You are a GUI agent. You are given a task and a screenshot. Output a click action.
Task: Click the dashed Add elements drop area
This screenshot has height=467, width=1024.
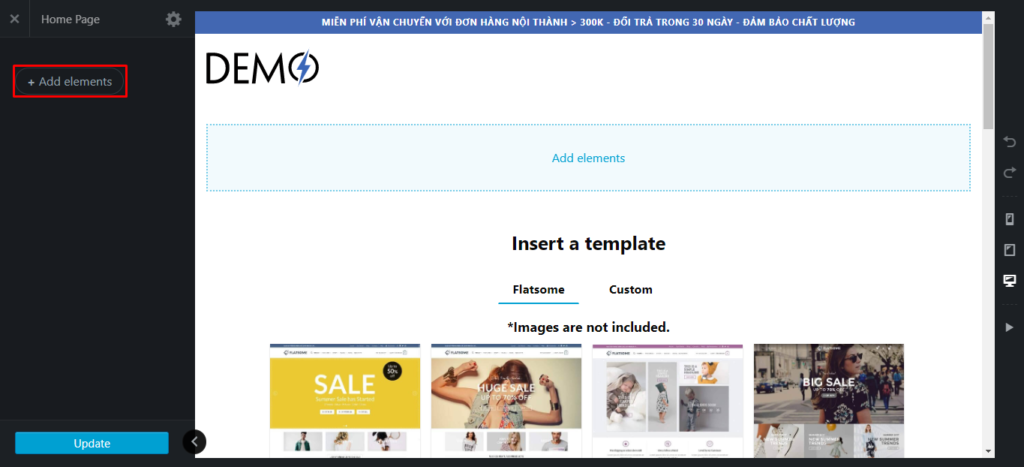click(x=588, y=158)
